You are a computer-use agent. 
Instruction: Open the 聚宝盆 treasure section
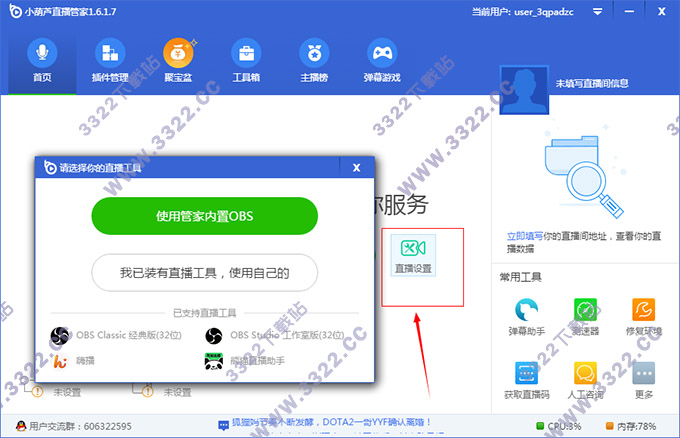click(178, 60)
